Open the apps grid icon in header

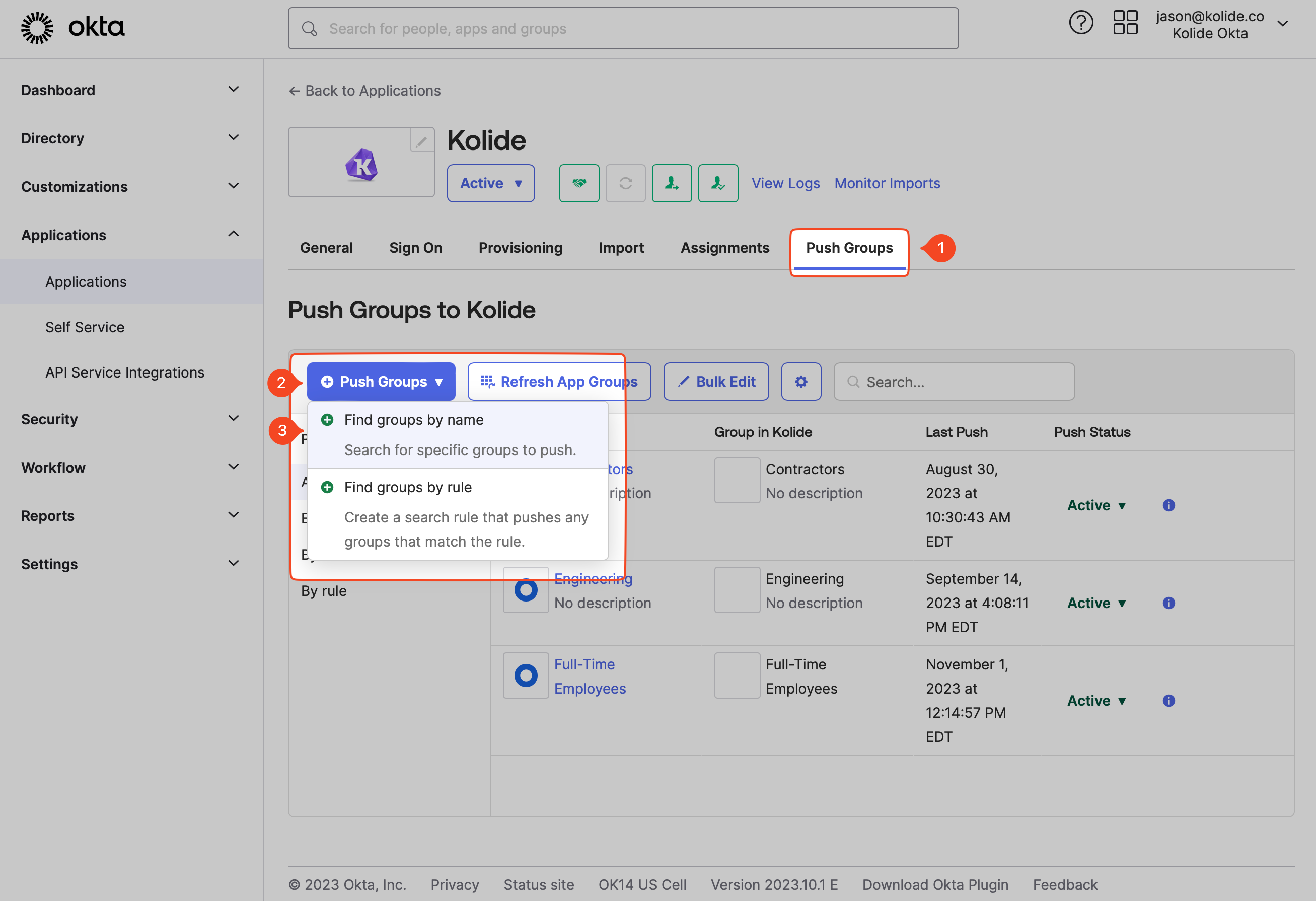[1125, 24]
